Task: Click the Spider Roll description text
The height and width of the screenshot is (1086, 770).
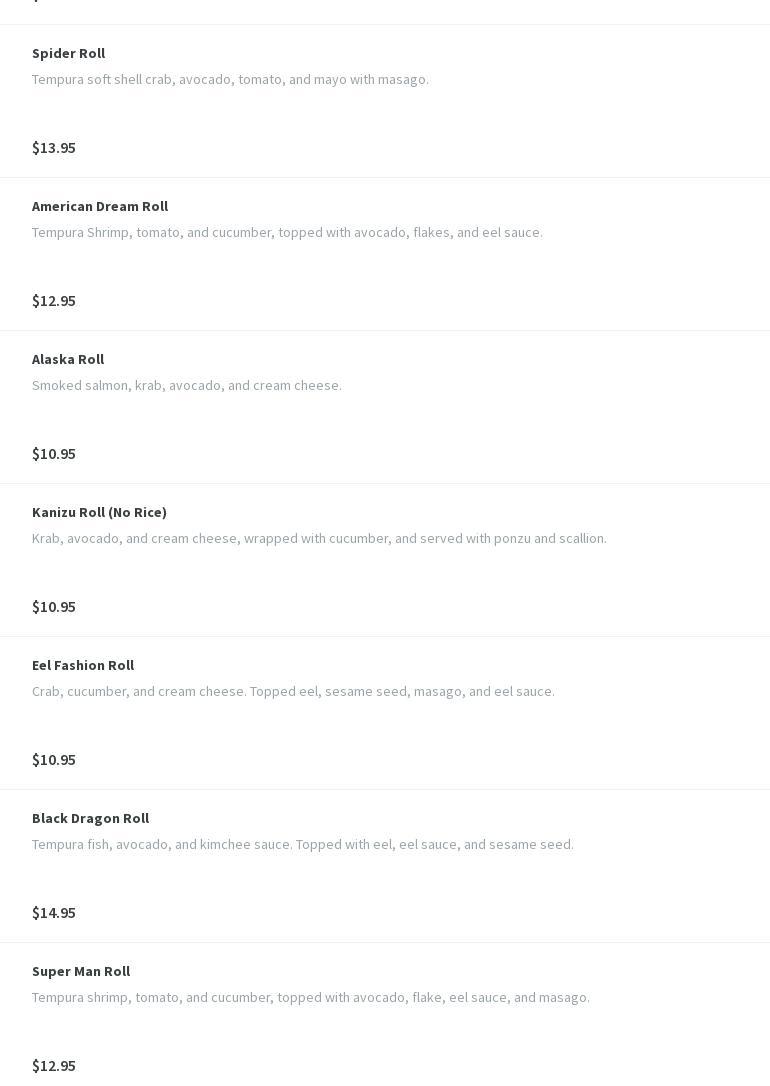Action: click(230, 79)
